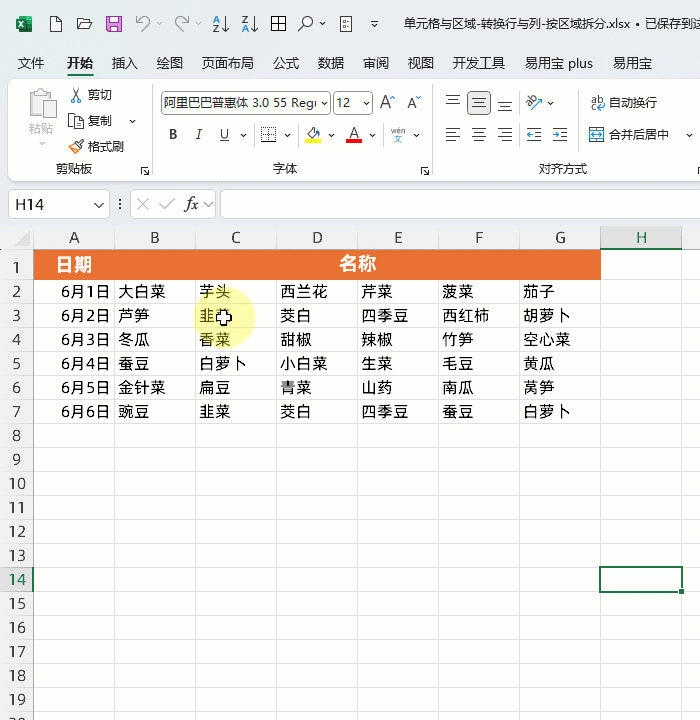The width and height of the screenshot is (700, 720).
Task: Open font settings dialog launcher
Action: coord(425,171)
